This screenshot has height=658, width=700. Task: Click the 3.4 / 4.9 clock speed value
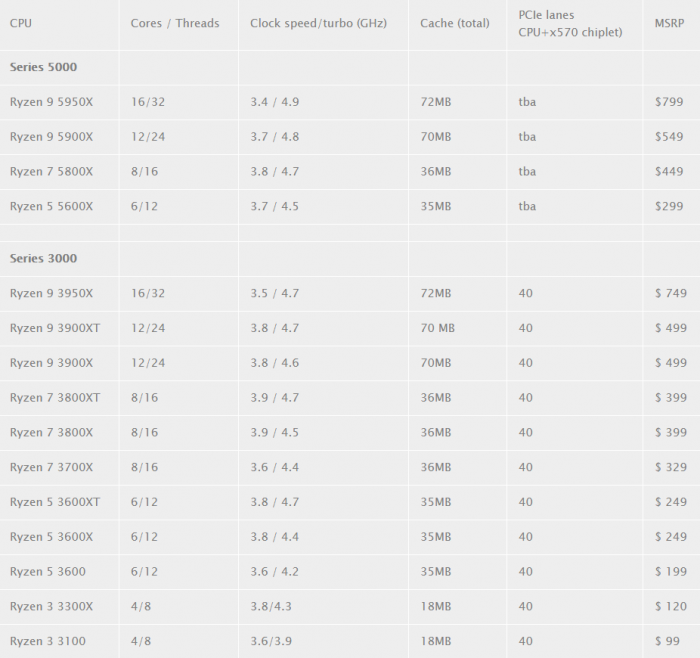[x=275, y=102]
